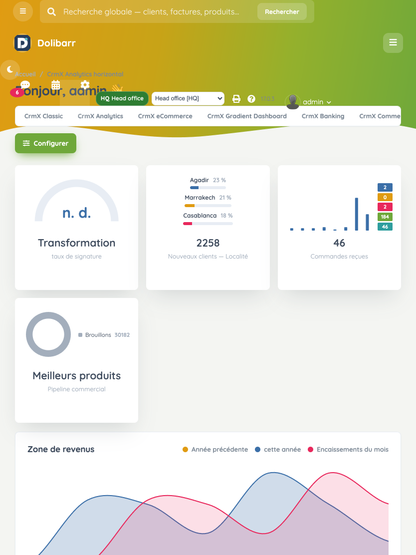Toggle the Année précédente legend series

tap(215, 450)
